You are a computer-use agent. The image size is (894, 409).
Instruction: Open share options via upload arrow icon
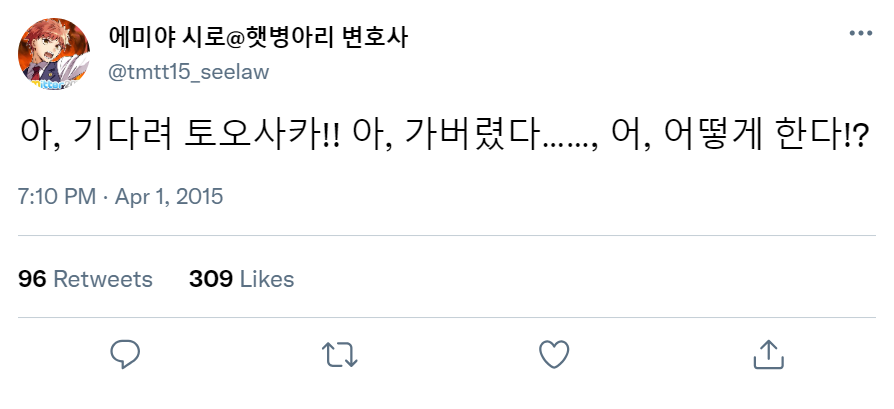point(769,354)
